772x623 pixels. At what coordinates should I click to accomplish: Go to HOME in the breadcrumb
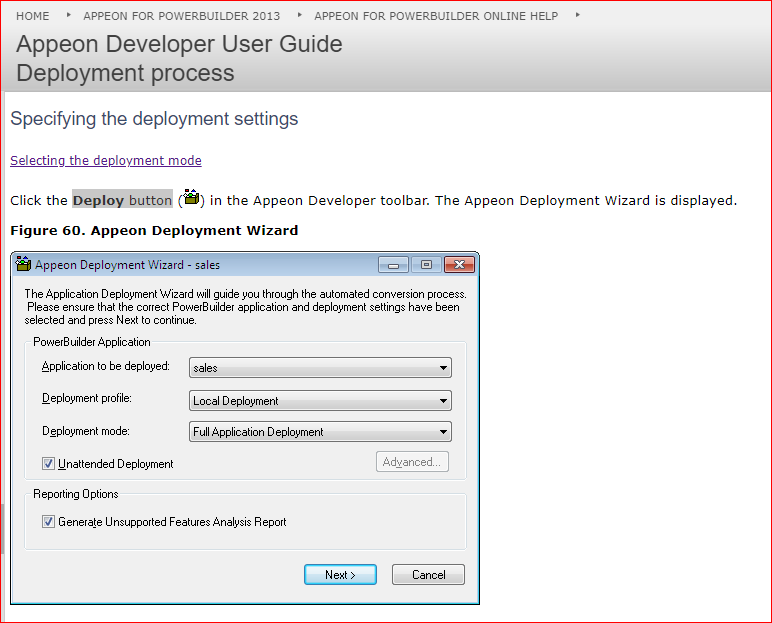click(x=33, y=16)
